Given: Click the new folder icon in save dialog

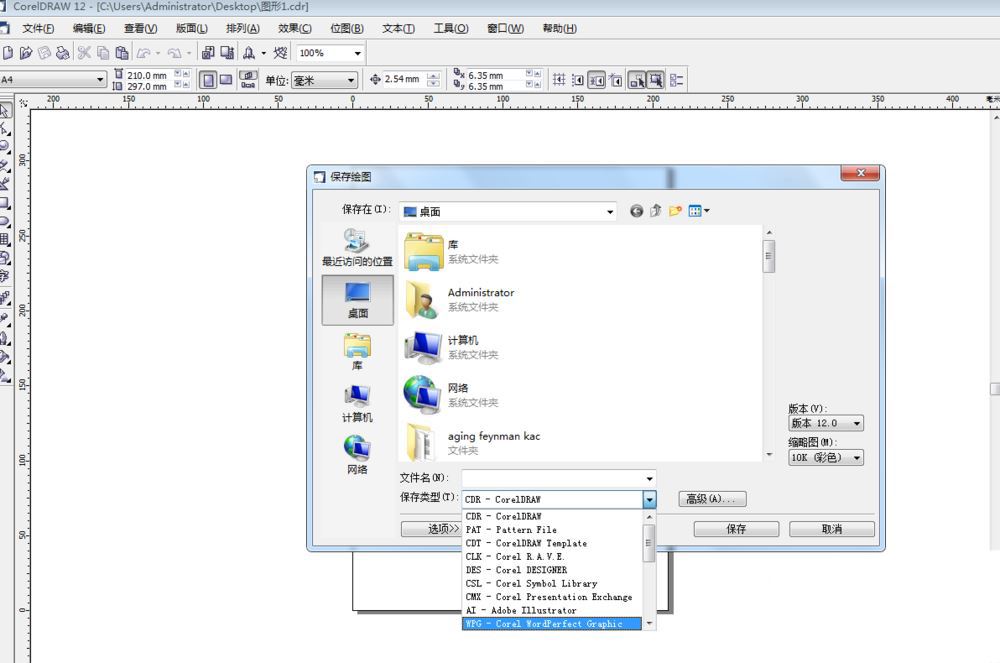Looking at the screenshot, I should coord(676,211).
